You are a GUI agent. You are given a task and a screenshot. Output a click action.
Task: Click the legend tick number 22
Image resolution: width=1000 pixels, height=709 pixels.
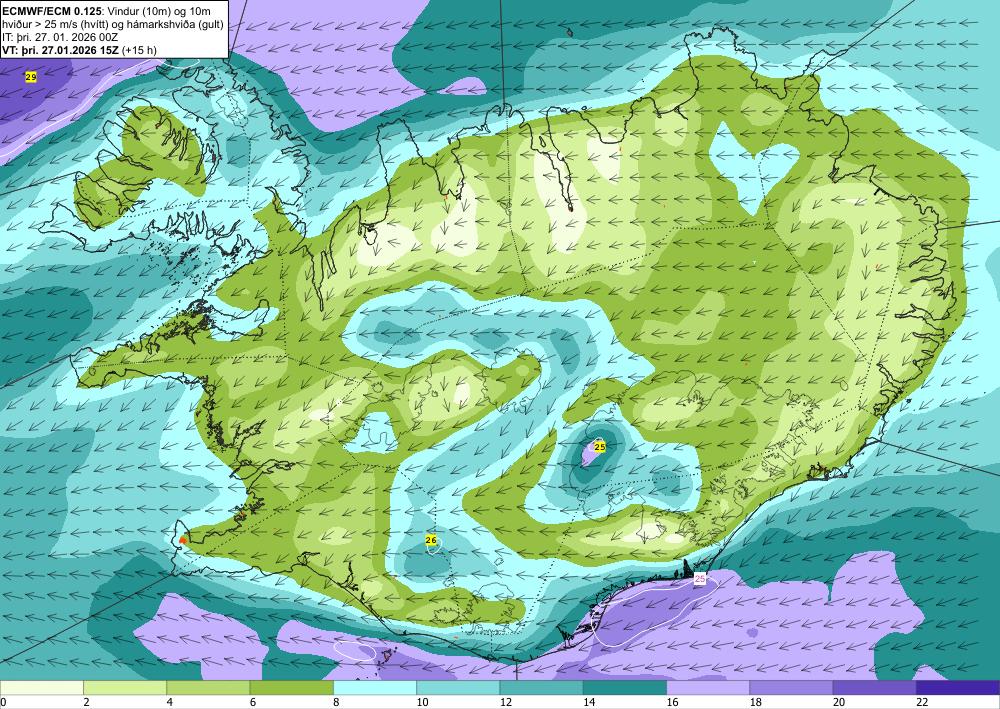[x=922, y=702]
